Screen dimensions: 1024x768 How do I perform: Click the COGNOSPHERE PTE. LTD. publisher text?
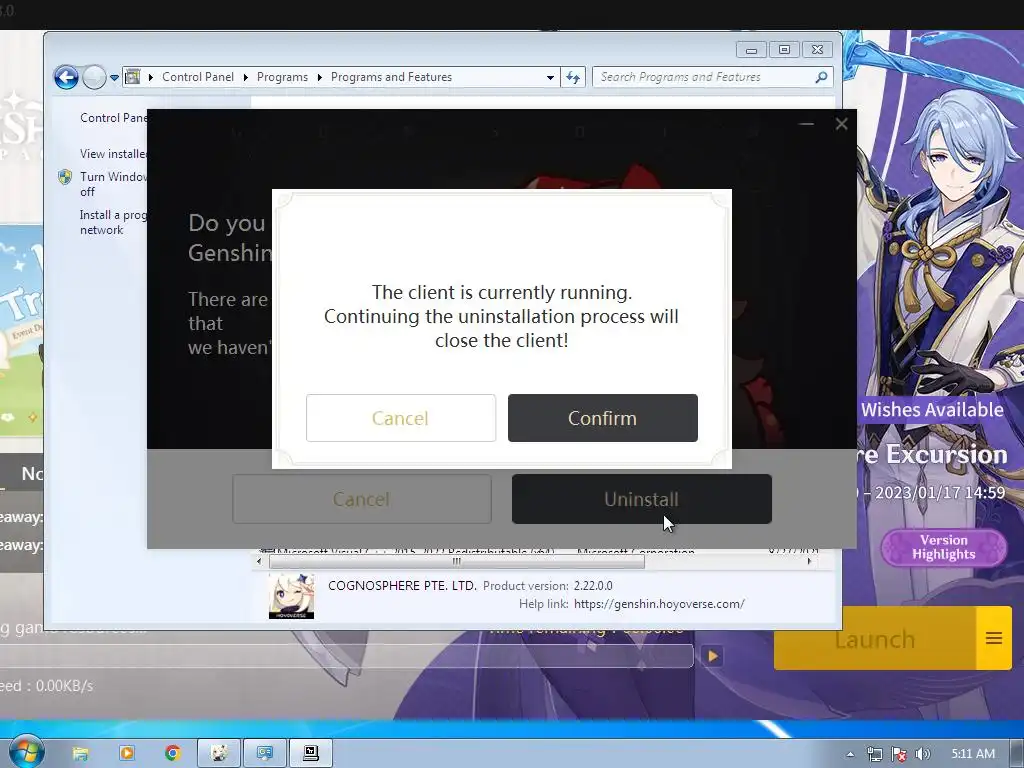click(x=402, y=586)
